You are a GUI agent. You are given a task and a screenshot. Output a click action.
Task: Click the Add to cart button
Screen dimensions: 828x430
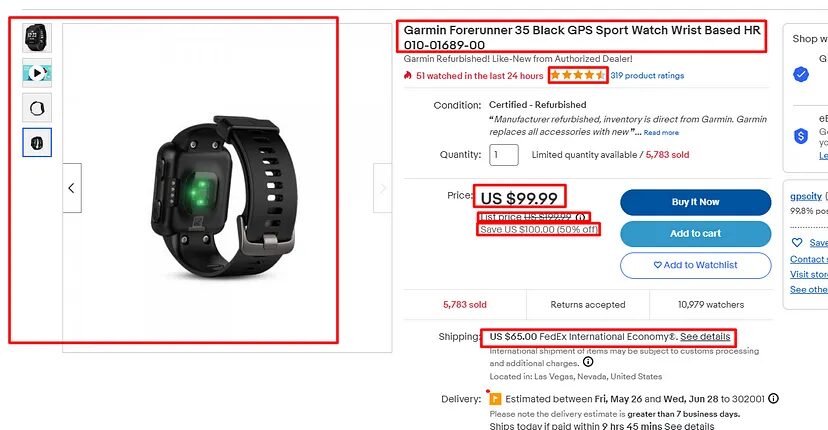pyautogui.click(x=695, y=233)
